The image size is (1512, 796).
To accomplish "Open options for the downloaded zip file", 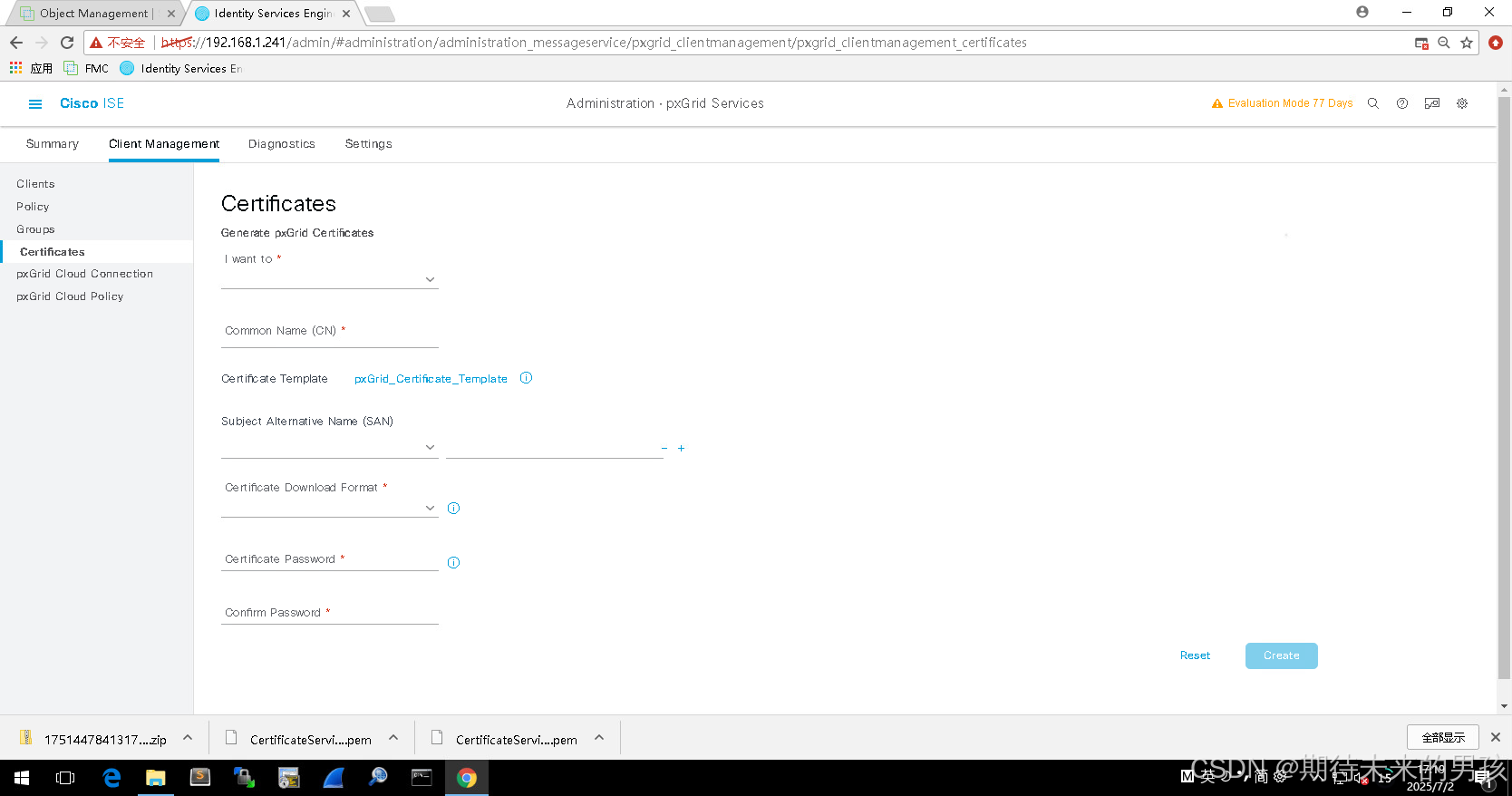I will coord(188,738).
